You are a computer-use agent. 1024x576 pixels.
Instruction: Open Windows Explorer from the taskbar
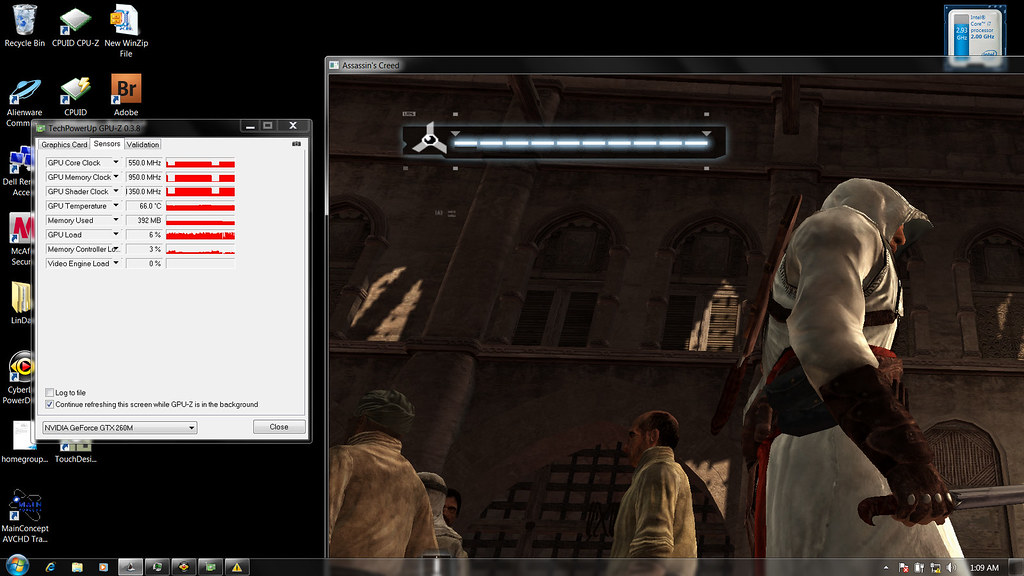click(x=77, y=567)
